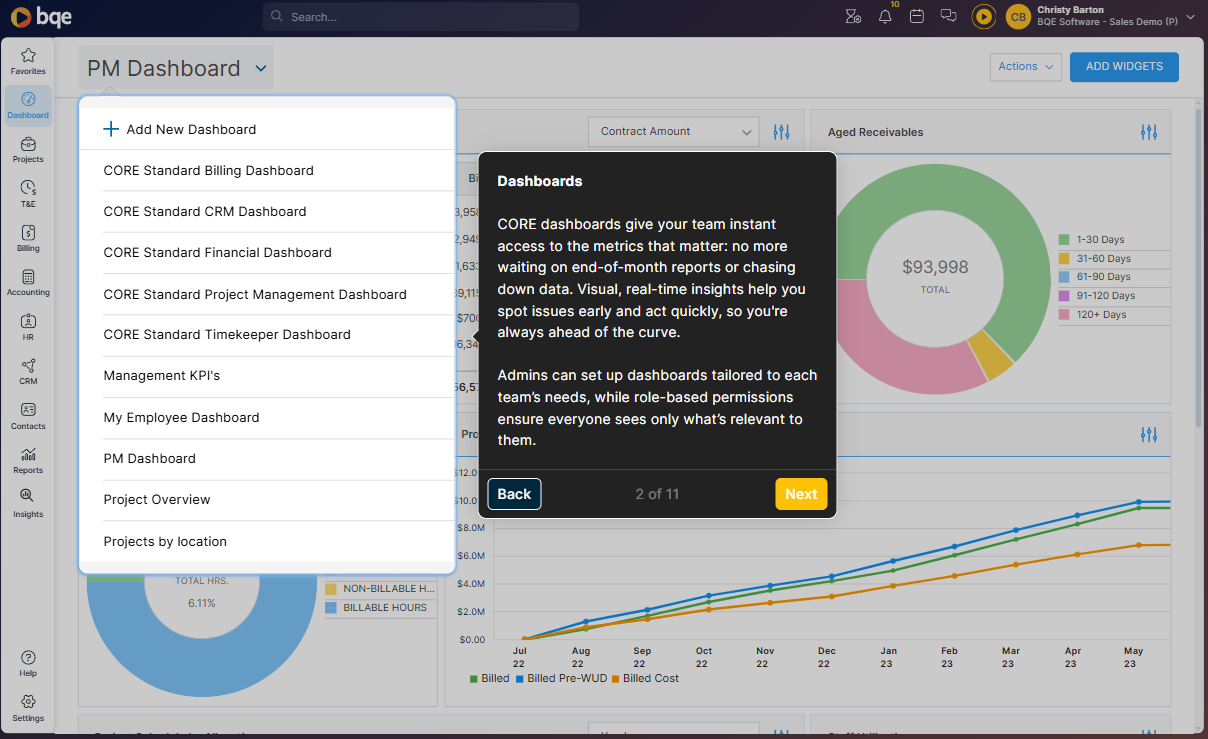Open Settings gear in sidebar

click(28, 708)
